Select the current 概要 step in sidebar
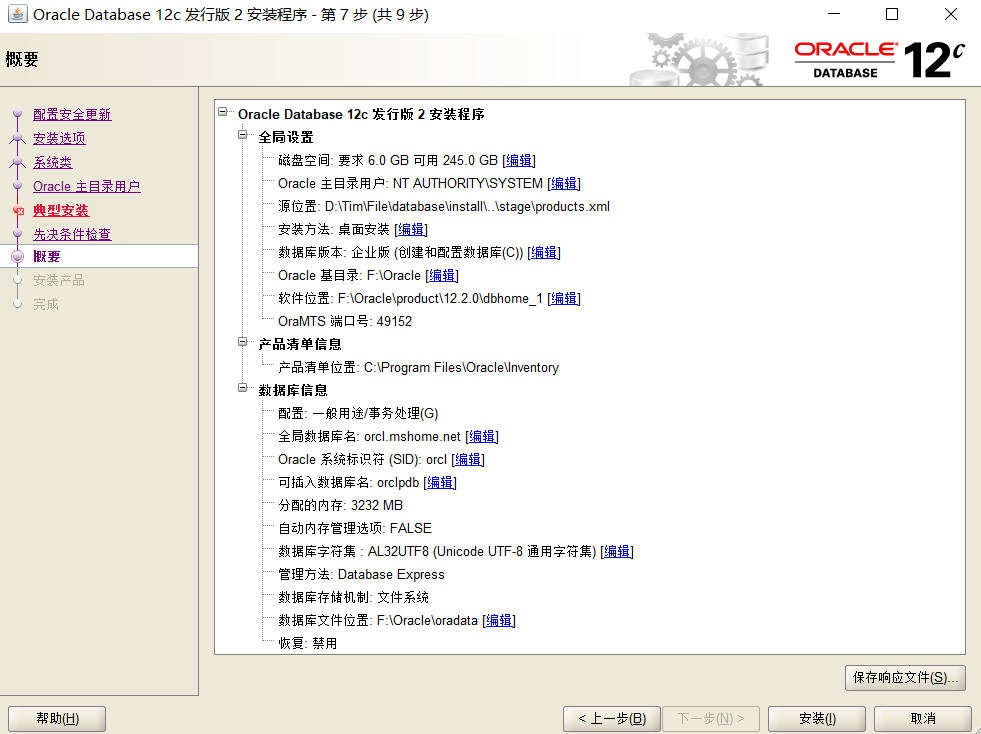 pyautogui.click(x=47, y=257)
